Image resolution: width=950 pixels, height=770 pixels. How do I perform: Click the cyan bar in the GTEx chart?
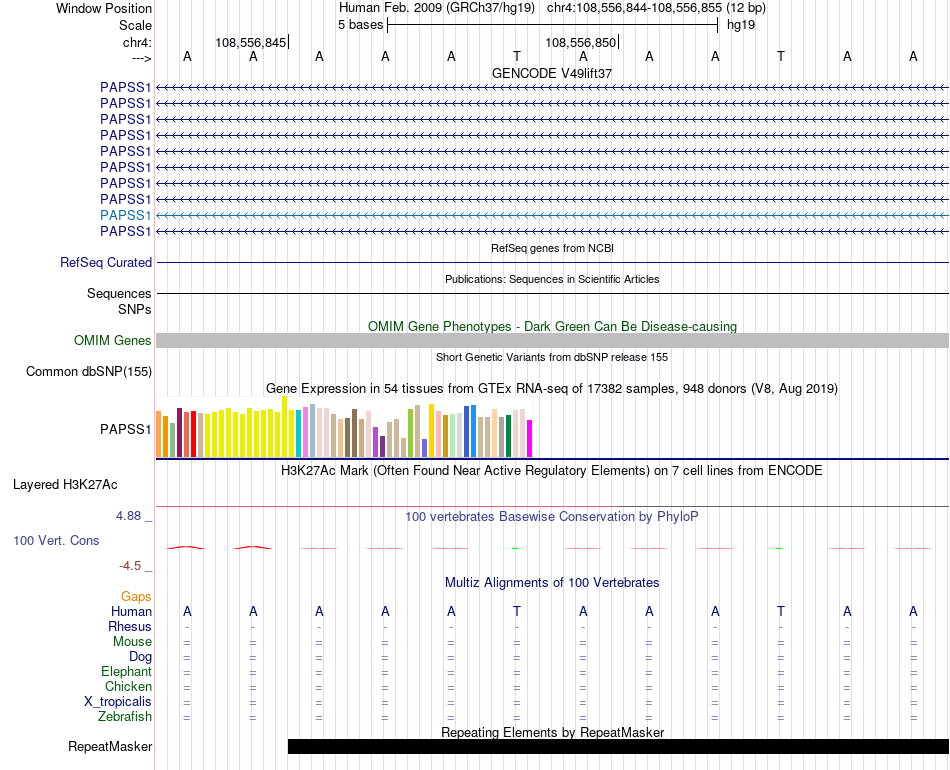point(299,433)
